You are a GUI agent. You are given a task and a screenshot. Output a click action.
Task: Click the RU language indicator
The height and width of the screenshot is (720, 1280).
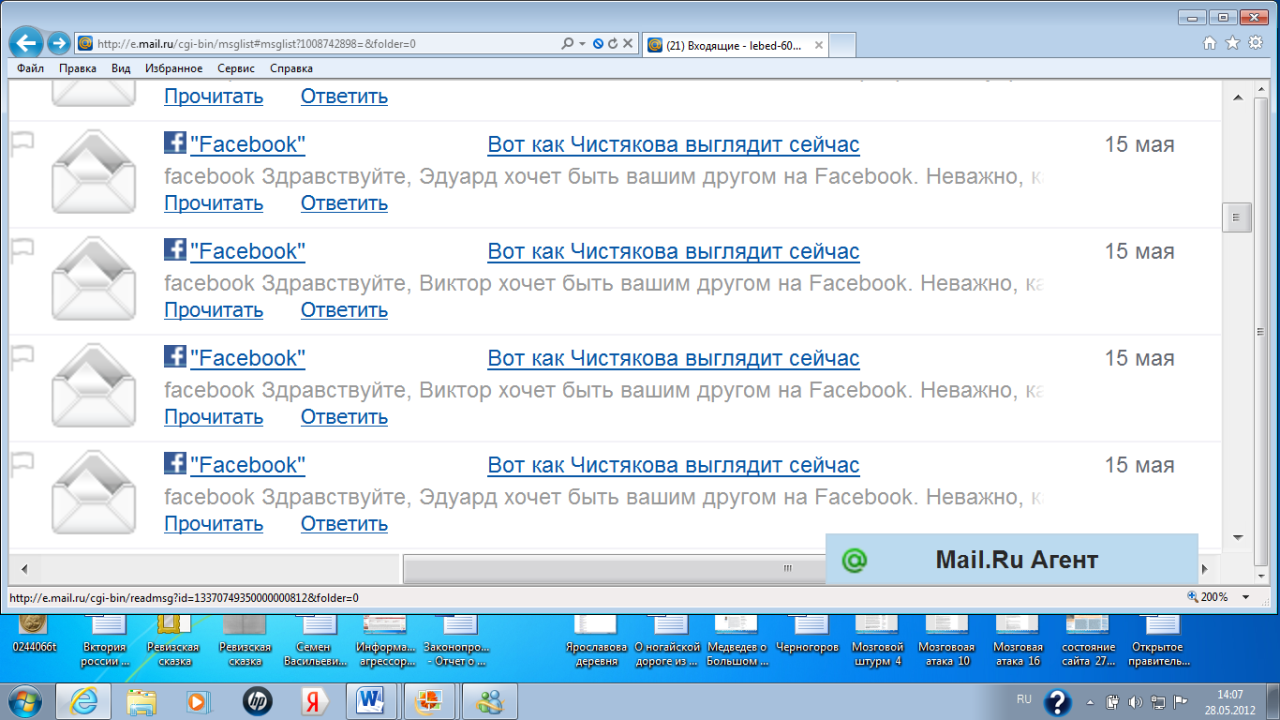[x=1024, y=698]
